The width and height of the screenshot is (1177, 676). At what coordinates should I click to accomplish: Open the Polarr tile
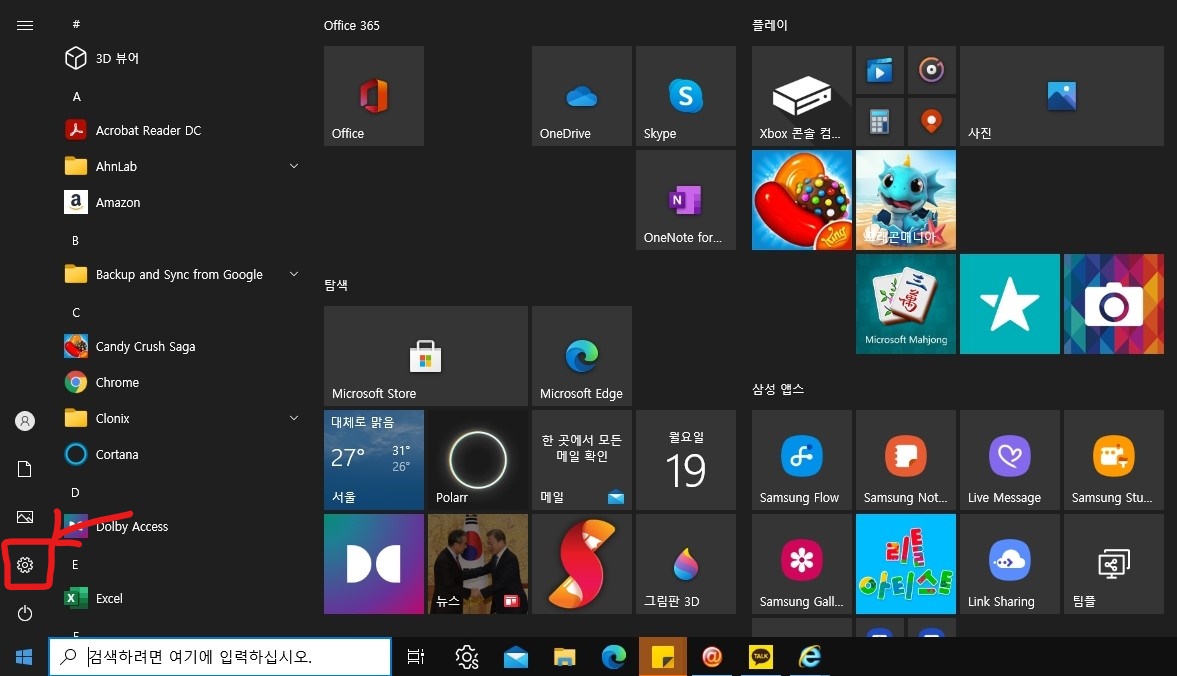point(477,460)
